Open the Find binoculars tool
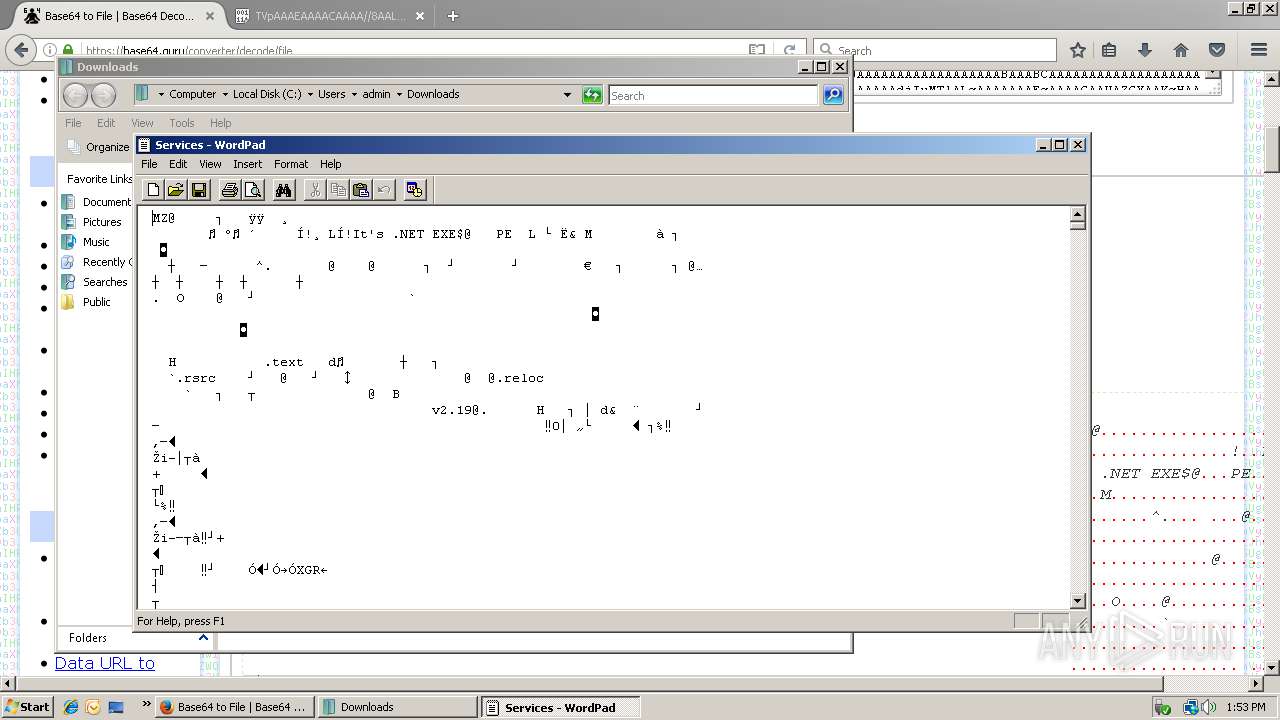Screen dimensions: 1280x720 point(284,189)
